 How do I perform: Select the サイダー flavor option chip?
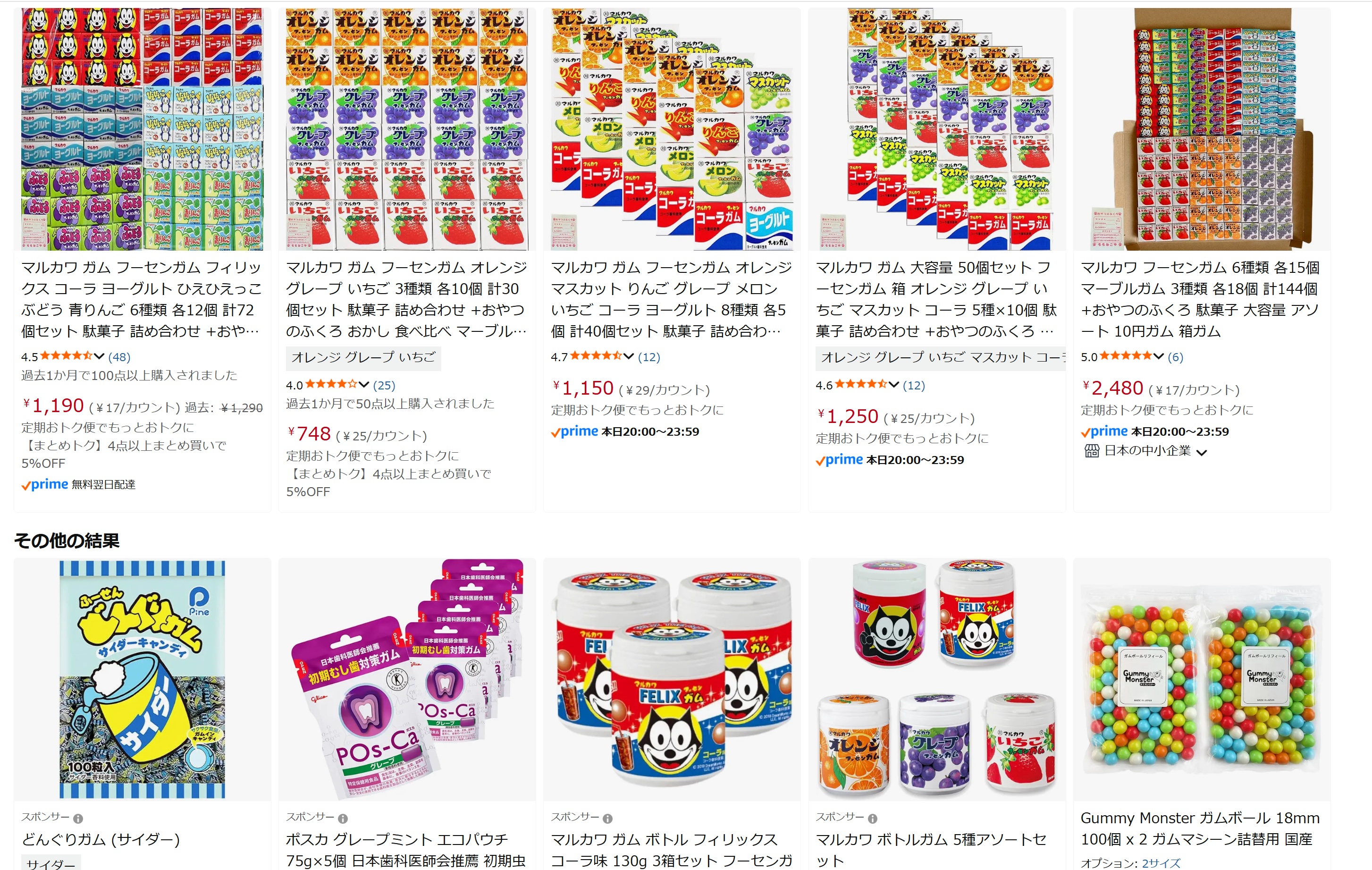[x=51, y=863]
